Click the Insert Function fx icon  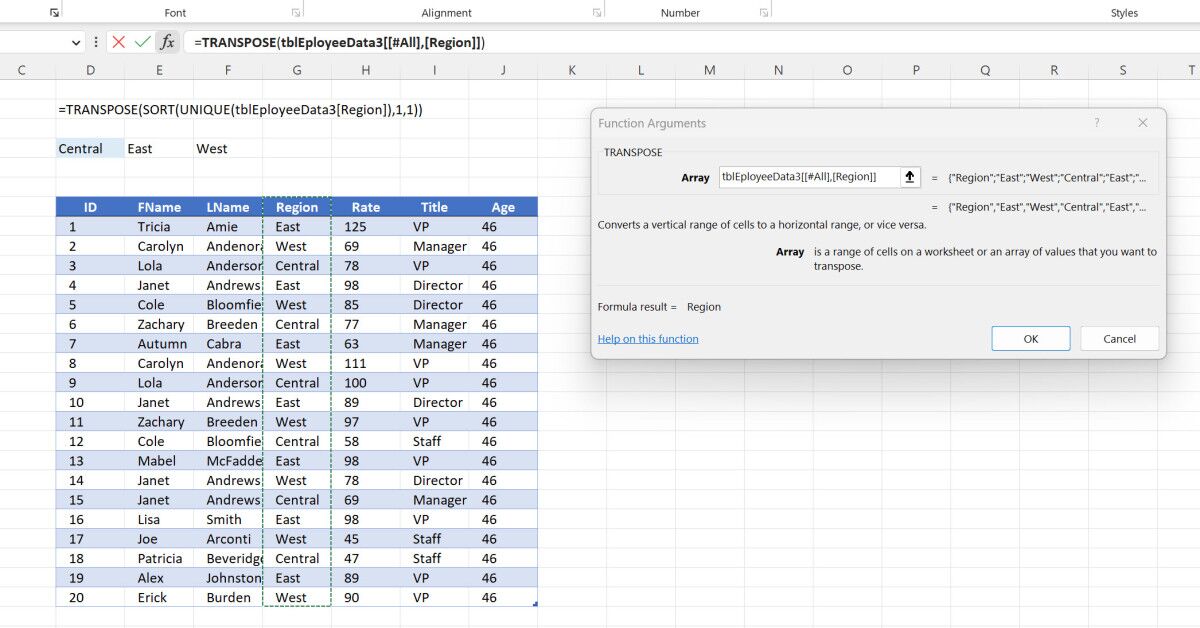click(x=166, y=42)
